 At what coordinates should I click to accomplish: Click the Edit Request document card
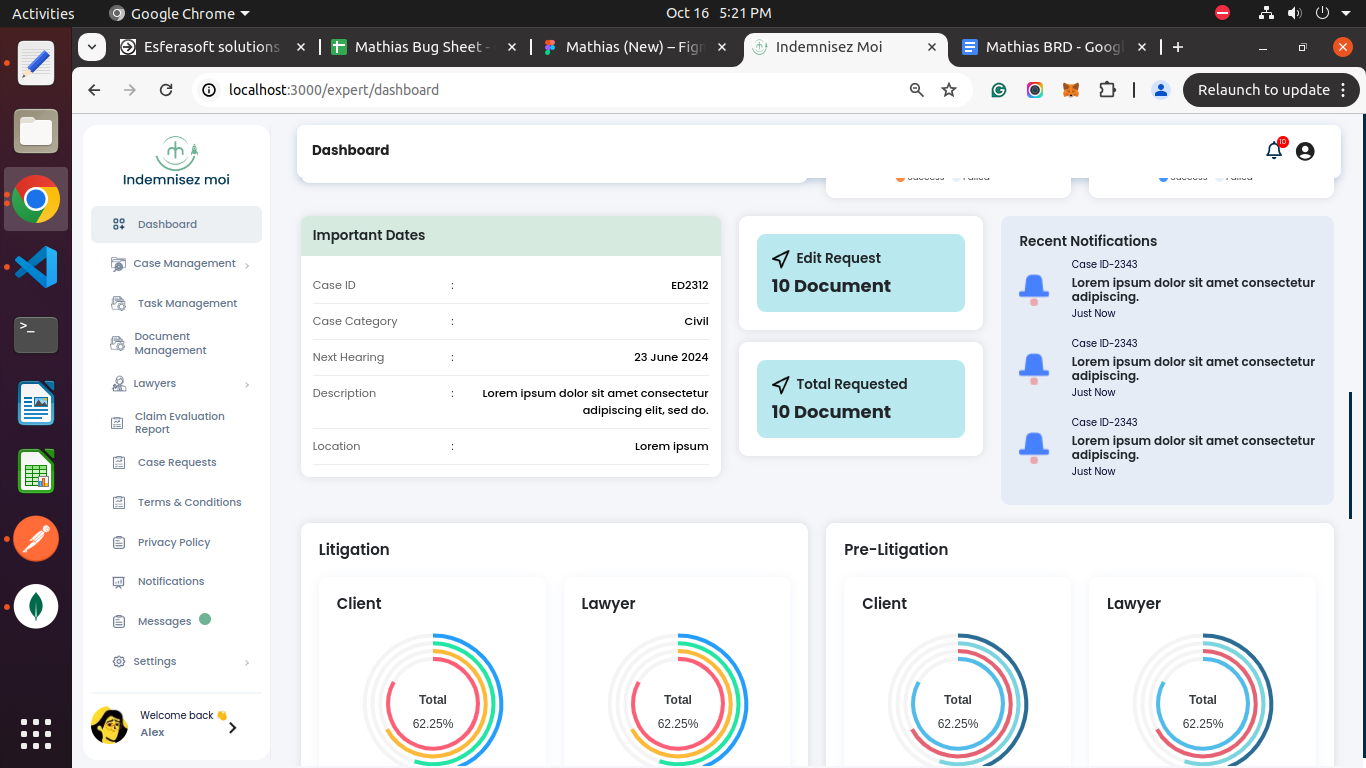click(x=860, y=273)
